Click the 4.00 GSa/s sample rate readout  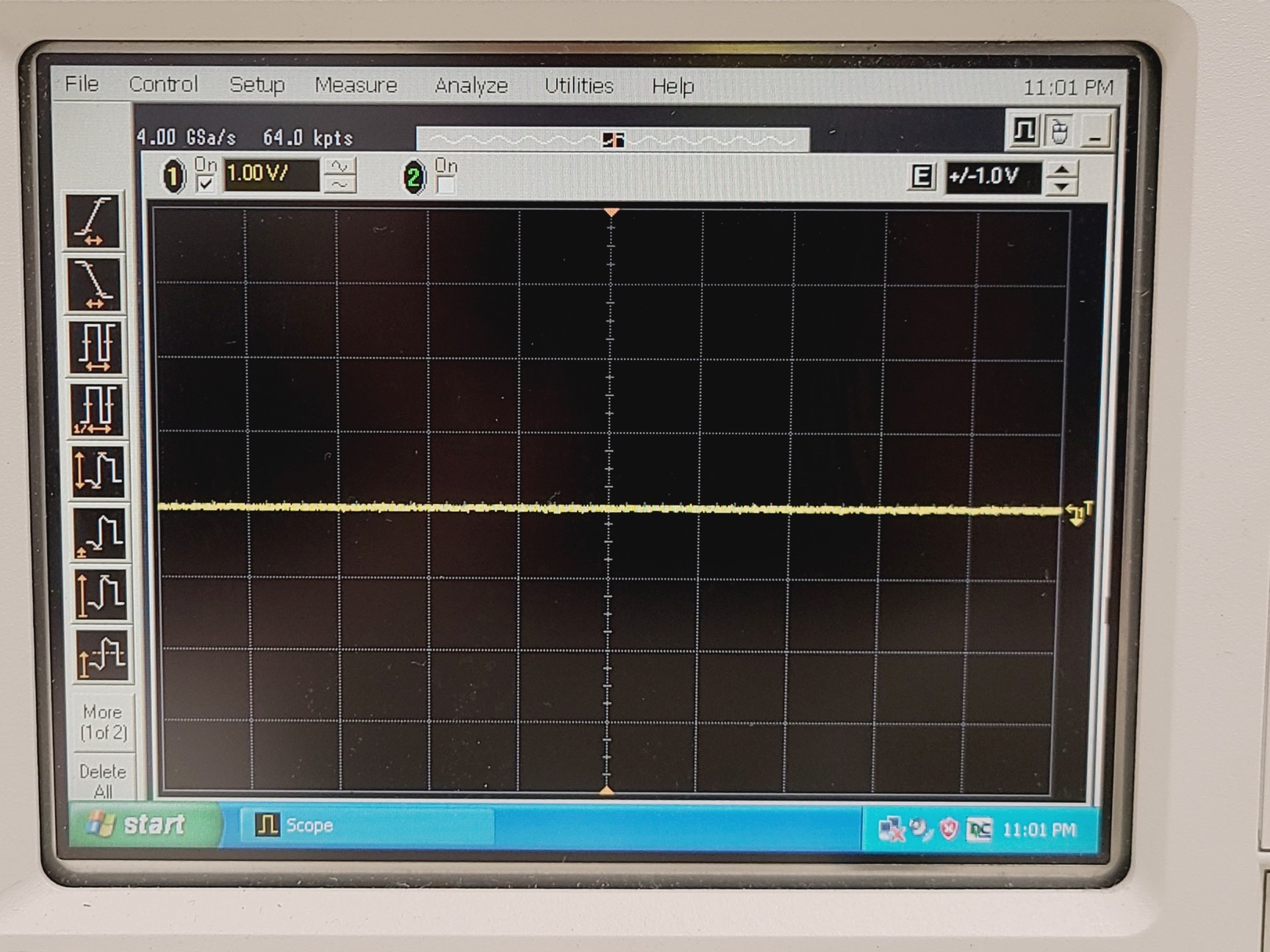[x=187, y=137]
